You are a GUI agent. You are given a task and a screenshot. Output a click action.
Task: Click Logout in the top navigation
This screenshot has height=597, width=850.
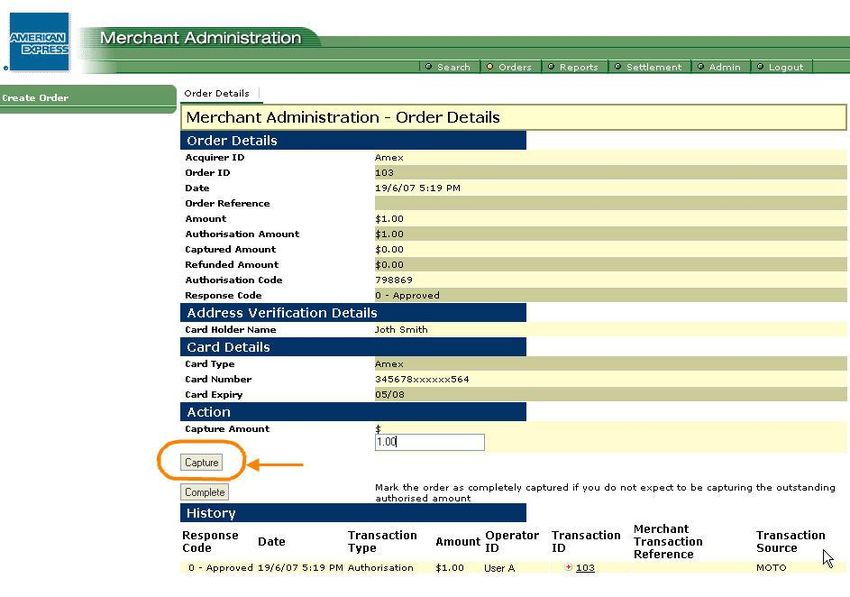(x=781, y=67)
